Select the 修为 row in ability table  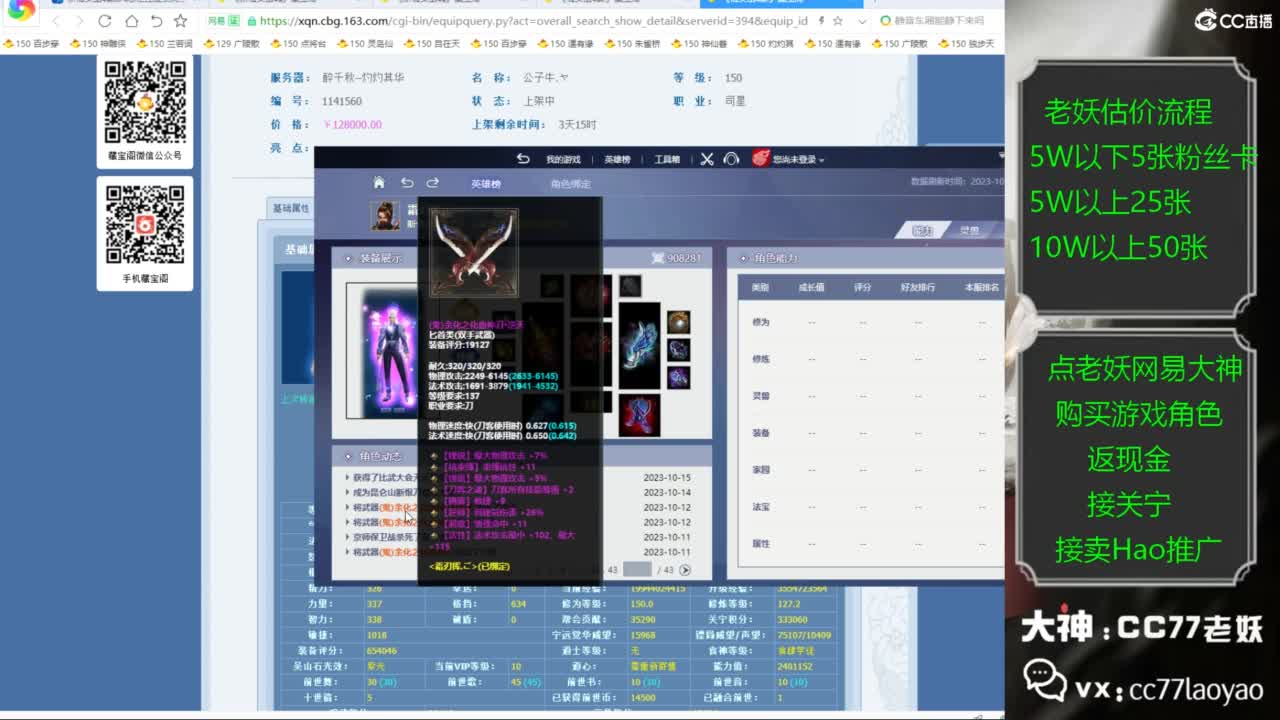(x=871, y=322)
